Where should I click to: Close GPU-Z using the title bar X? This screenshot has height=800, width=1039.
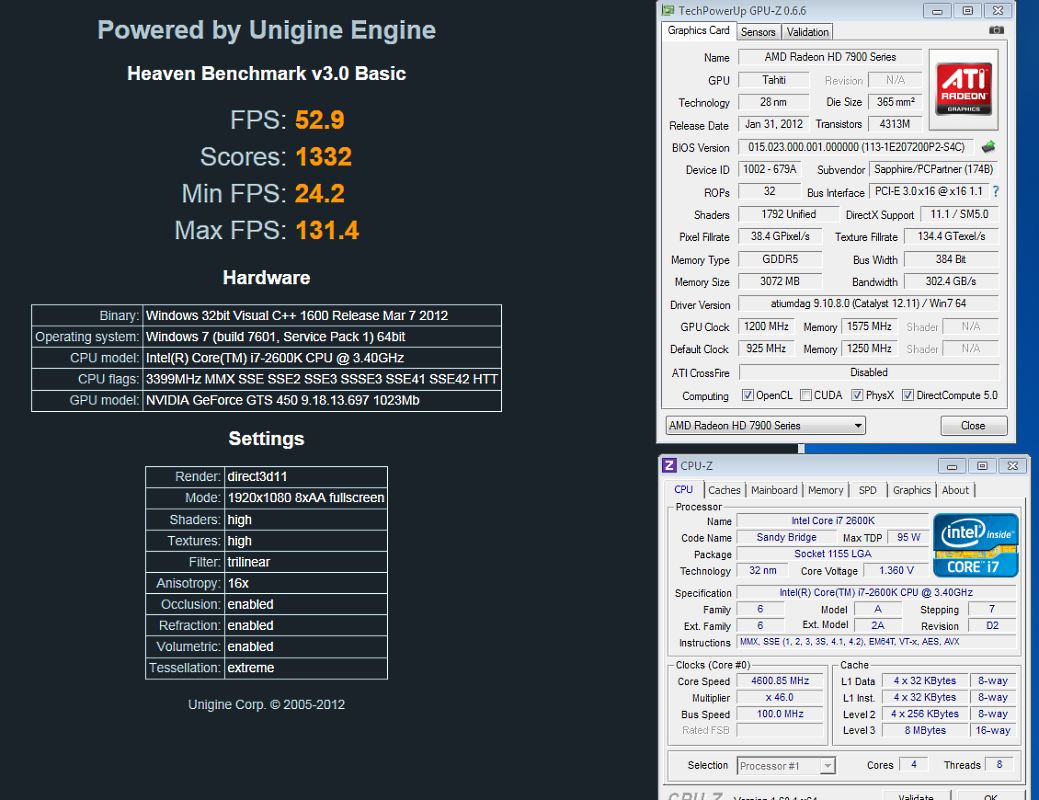(x=998, y=11)
